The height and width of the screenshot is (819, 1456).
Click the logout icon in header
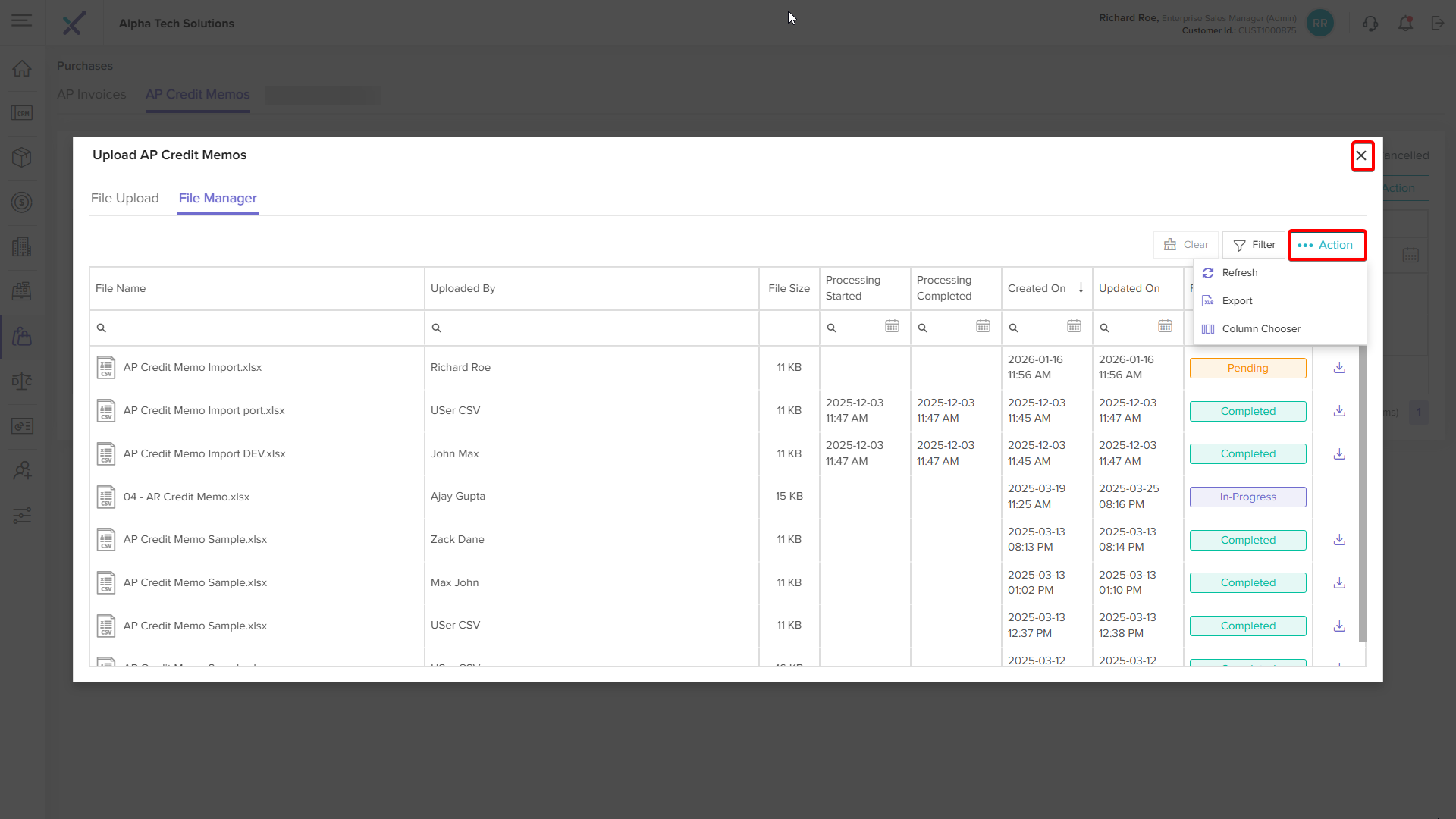(1438, 24)
